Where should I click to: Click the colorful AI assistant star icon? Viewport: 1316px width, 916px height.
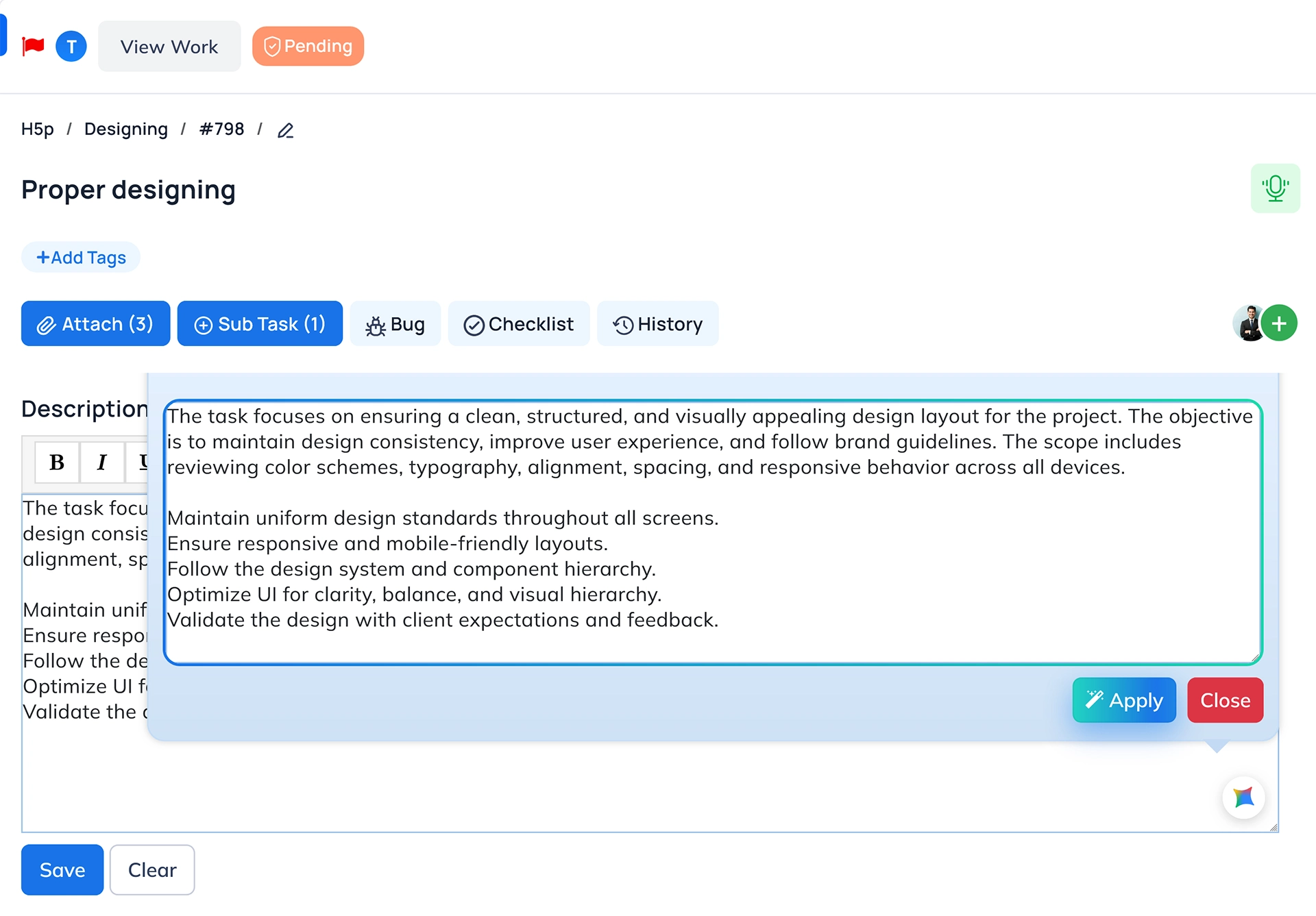[1243, 797]
